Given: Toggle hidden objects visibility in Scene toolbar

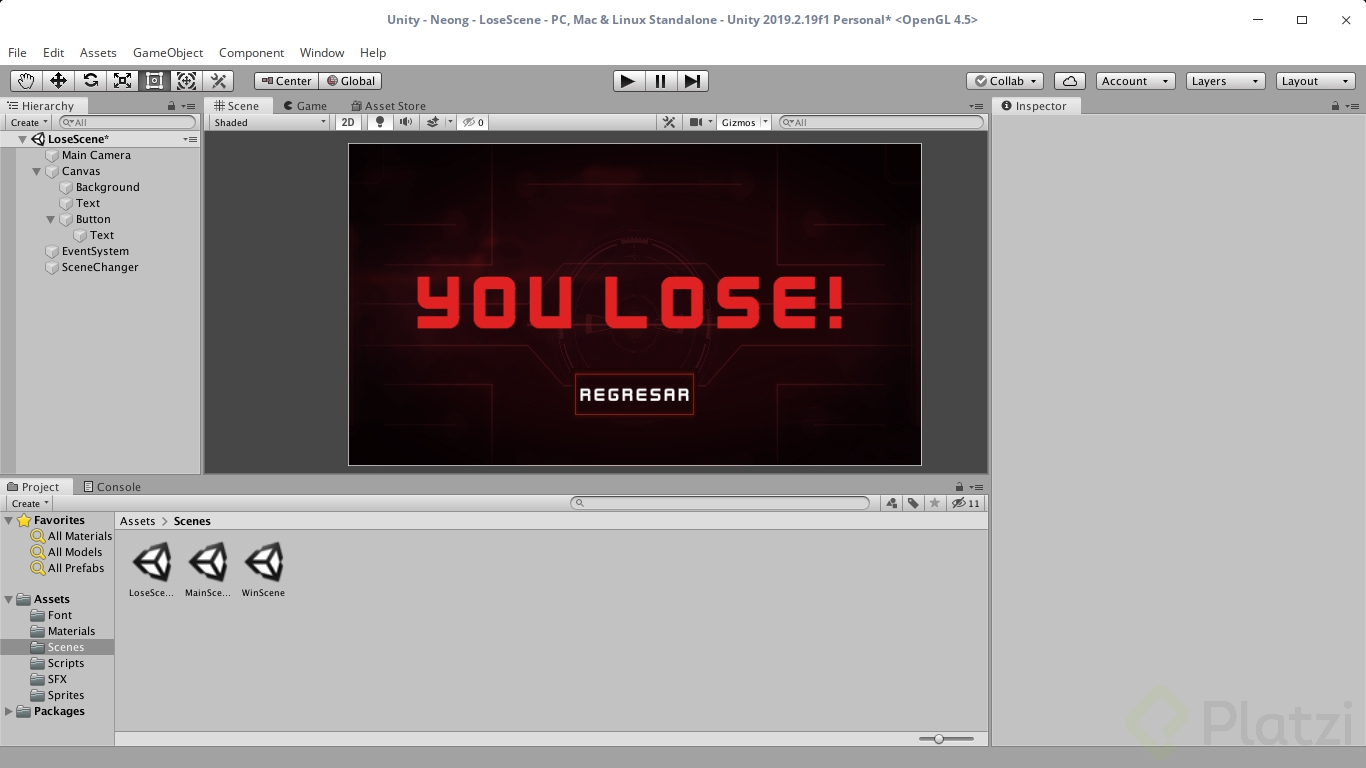Looking at the screenshot, I should [474, 122].
